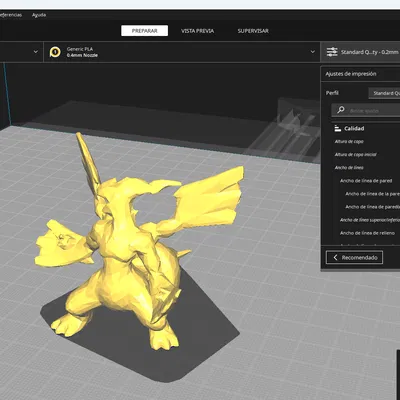Select the 'Ancho de línea de pared' setting

coord(366,181)
